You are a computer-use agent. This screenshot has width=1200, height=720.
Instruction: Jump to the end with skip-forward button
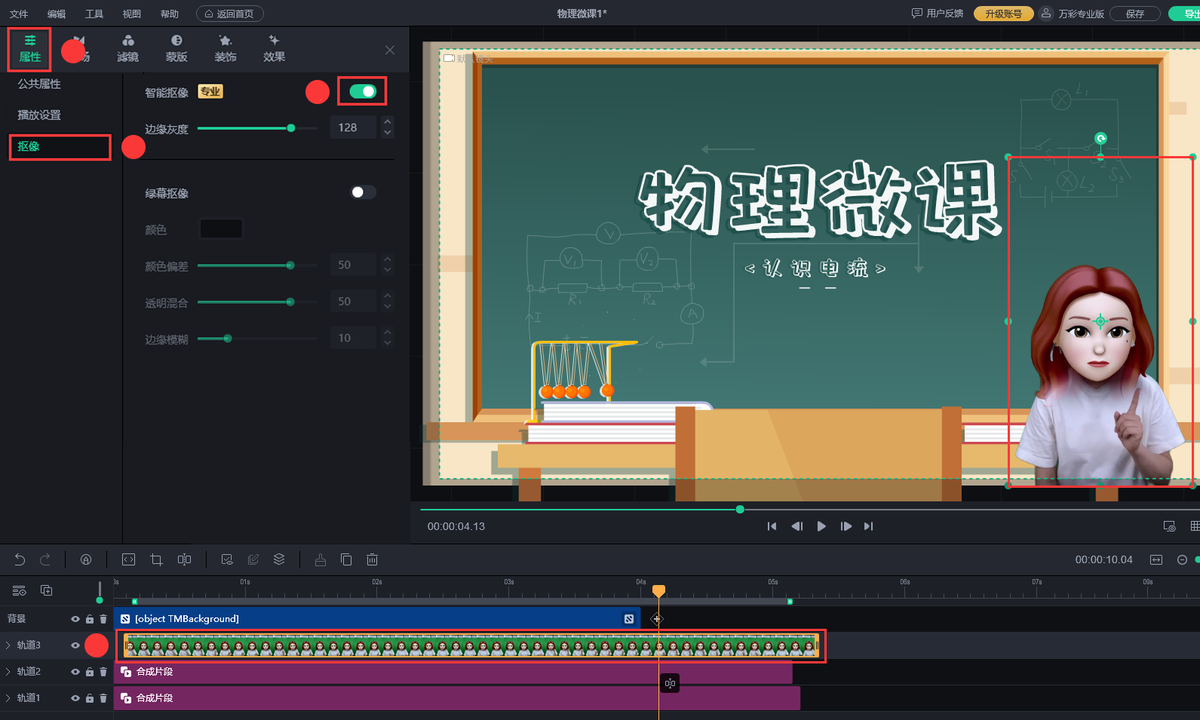pos(869,526)
